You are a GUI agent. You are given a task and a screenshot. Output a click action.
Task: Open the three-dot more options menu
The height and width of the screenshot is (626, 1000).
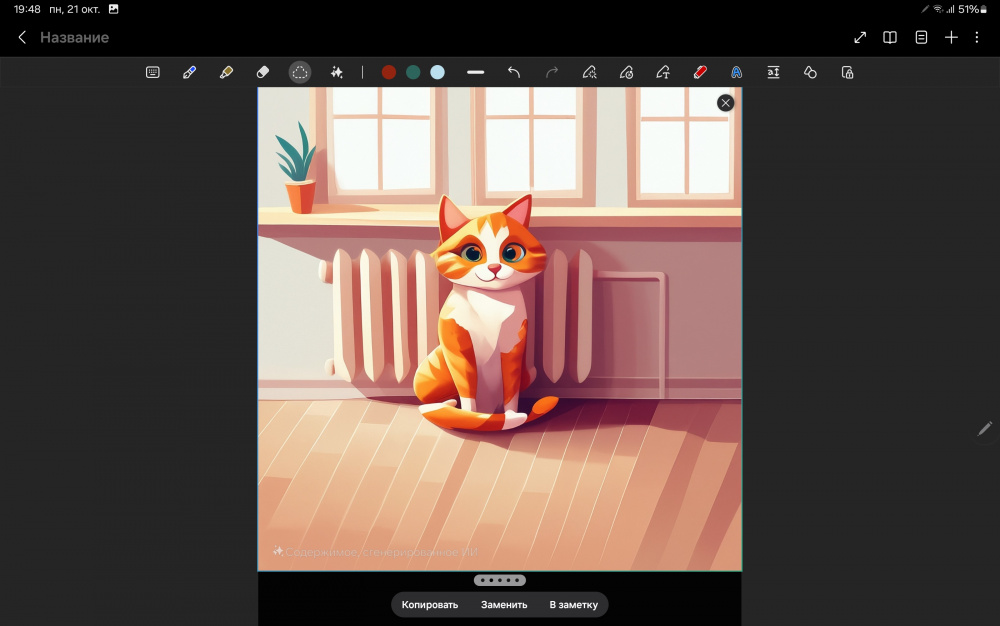(x=976, y=37)
